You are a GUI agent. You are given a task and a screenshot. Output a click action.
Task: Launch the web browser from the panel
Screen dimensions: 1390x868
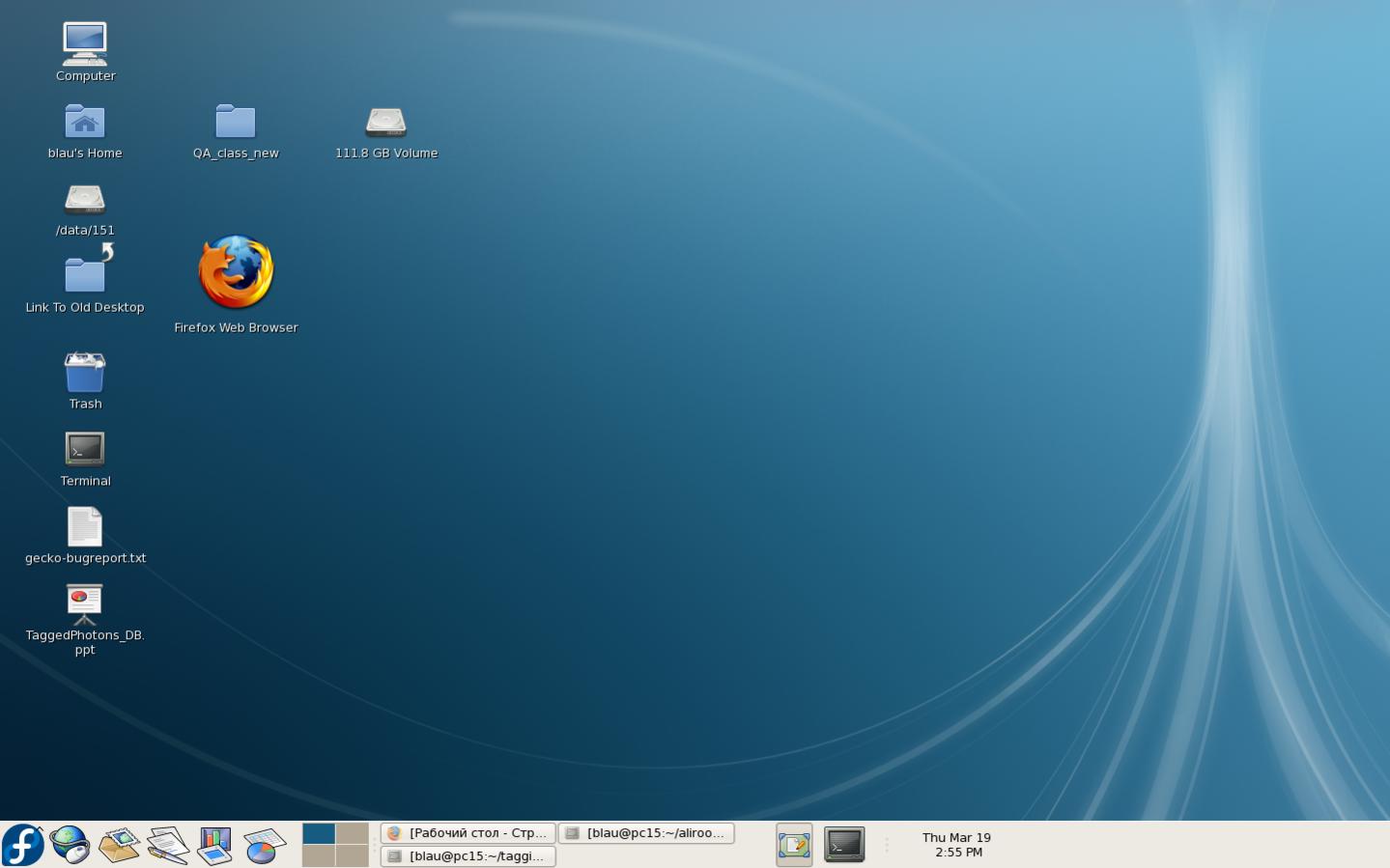[x=71, y=845]
